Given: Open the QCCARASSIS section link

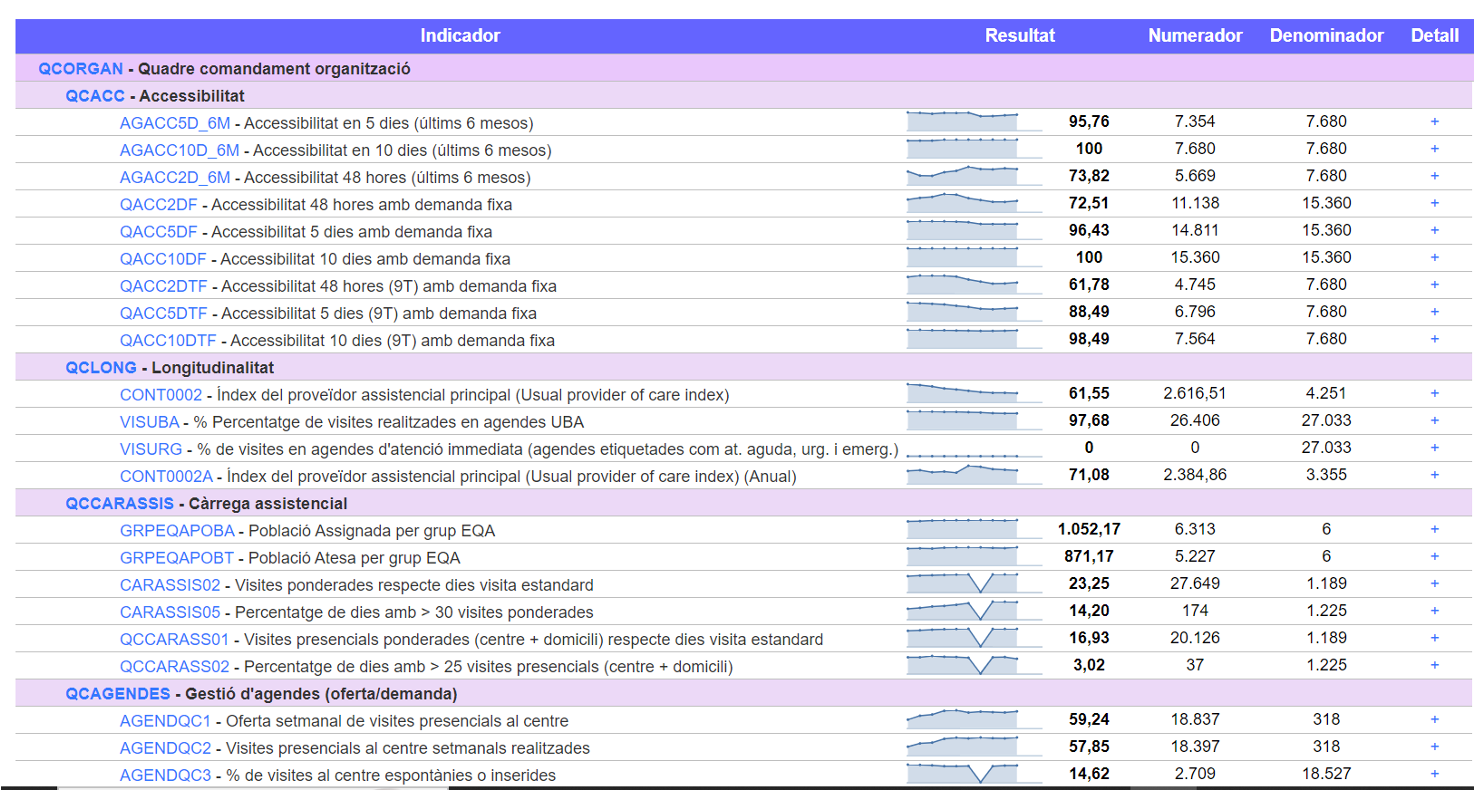Looking at the screenshot, I should click(x=119, y=503).
